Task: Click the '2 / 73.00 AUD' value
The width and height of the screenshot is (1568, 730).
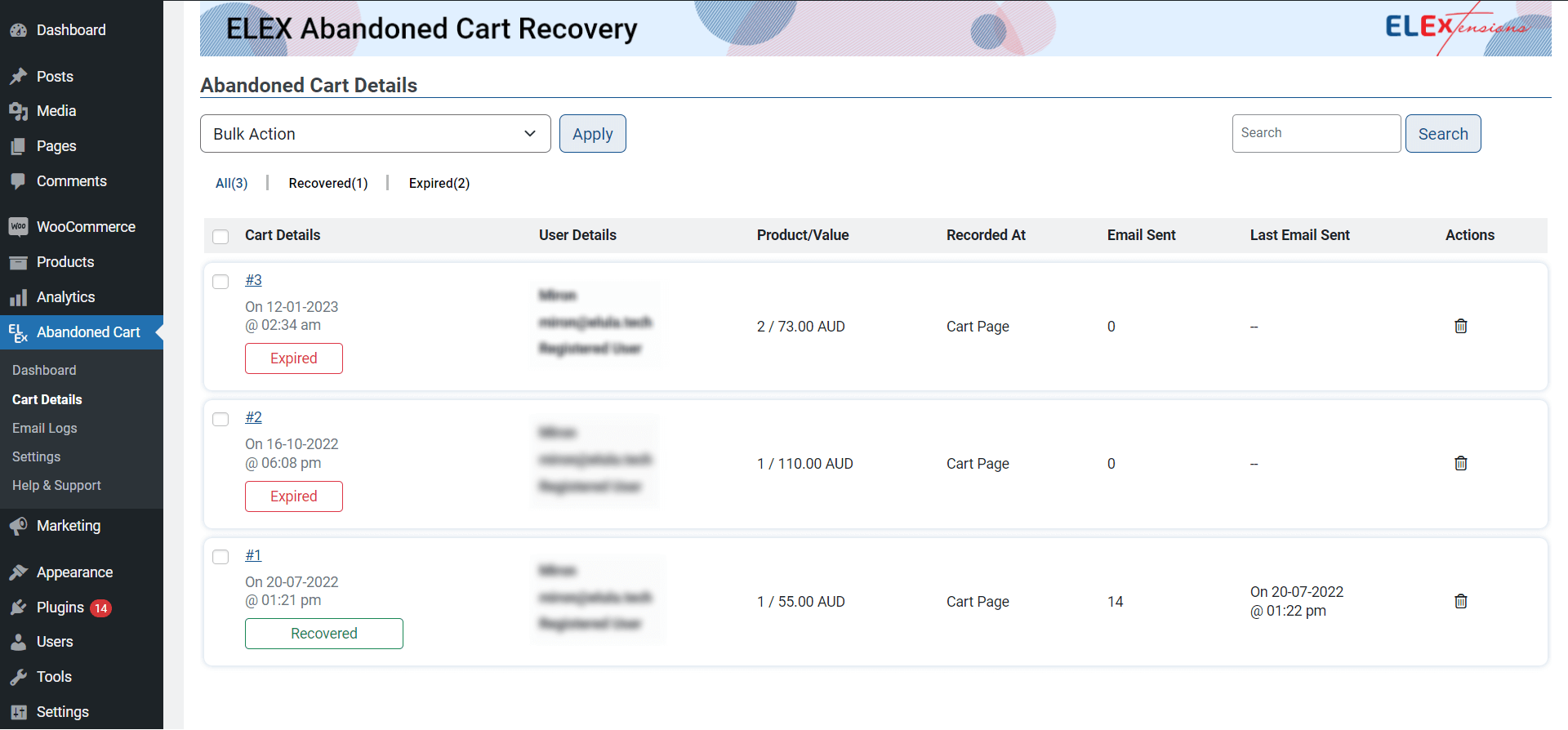Action: pyautogui.click(x=801, y=327)
